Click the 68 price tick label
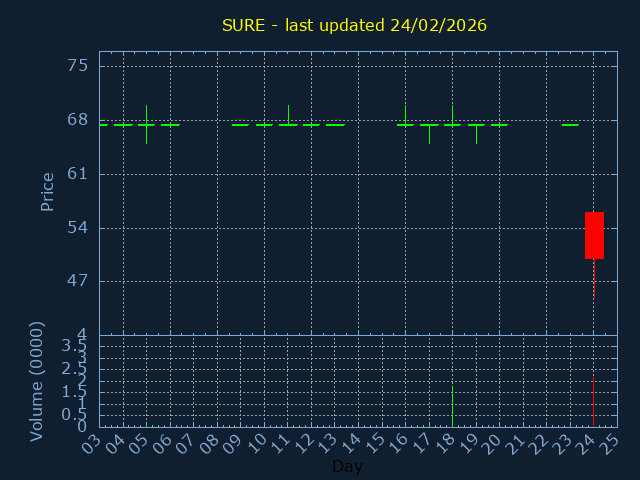640x480 pixels. [x=77, y=120]
